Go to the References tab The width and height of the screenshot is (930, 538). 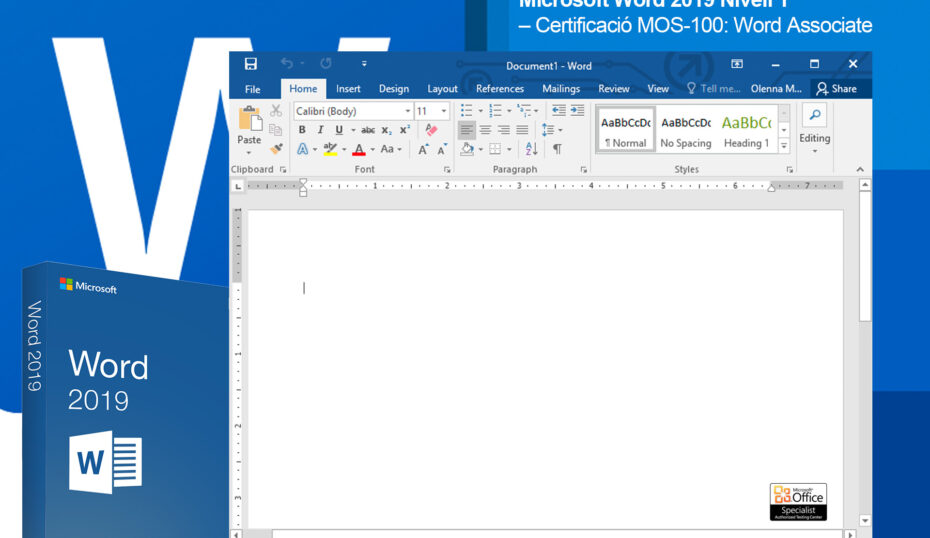500,89
